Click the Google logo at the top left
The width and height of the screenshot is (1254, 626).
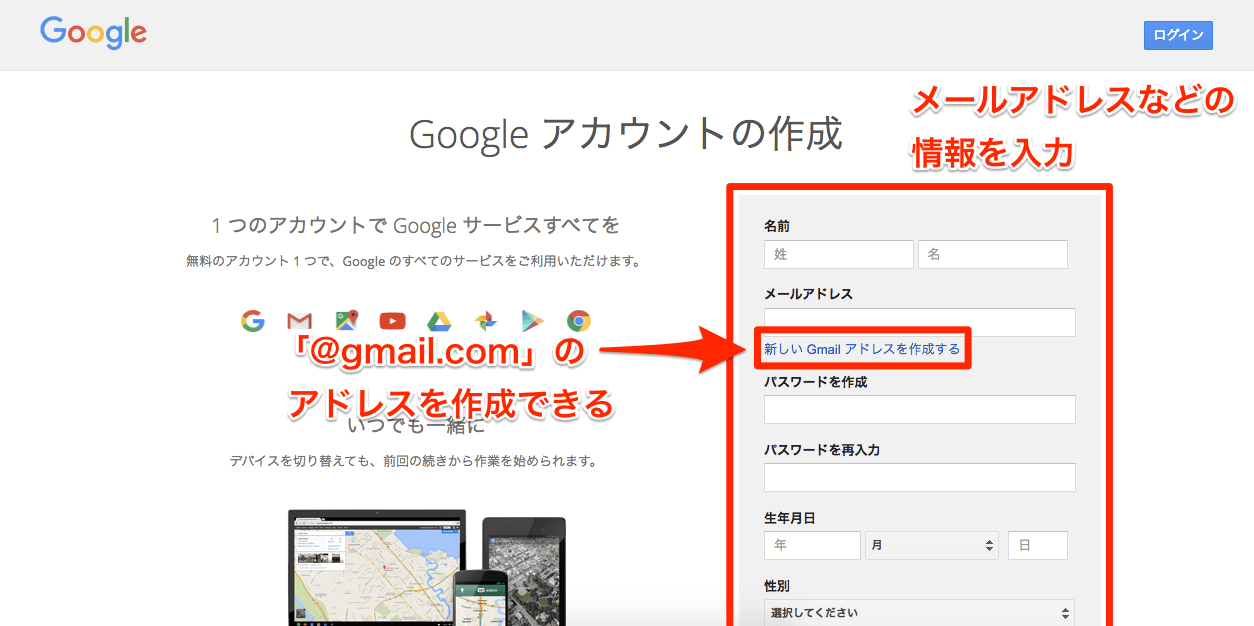tap(93, 33)
